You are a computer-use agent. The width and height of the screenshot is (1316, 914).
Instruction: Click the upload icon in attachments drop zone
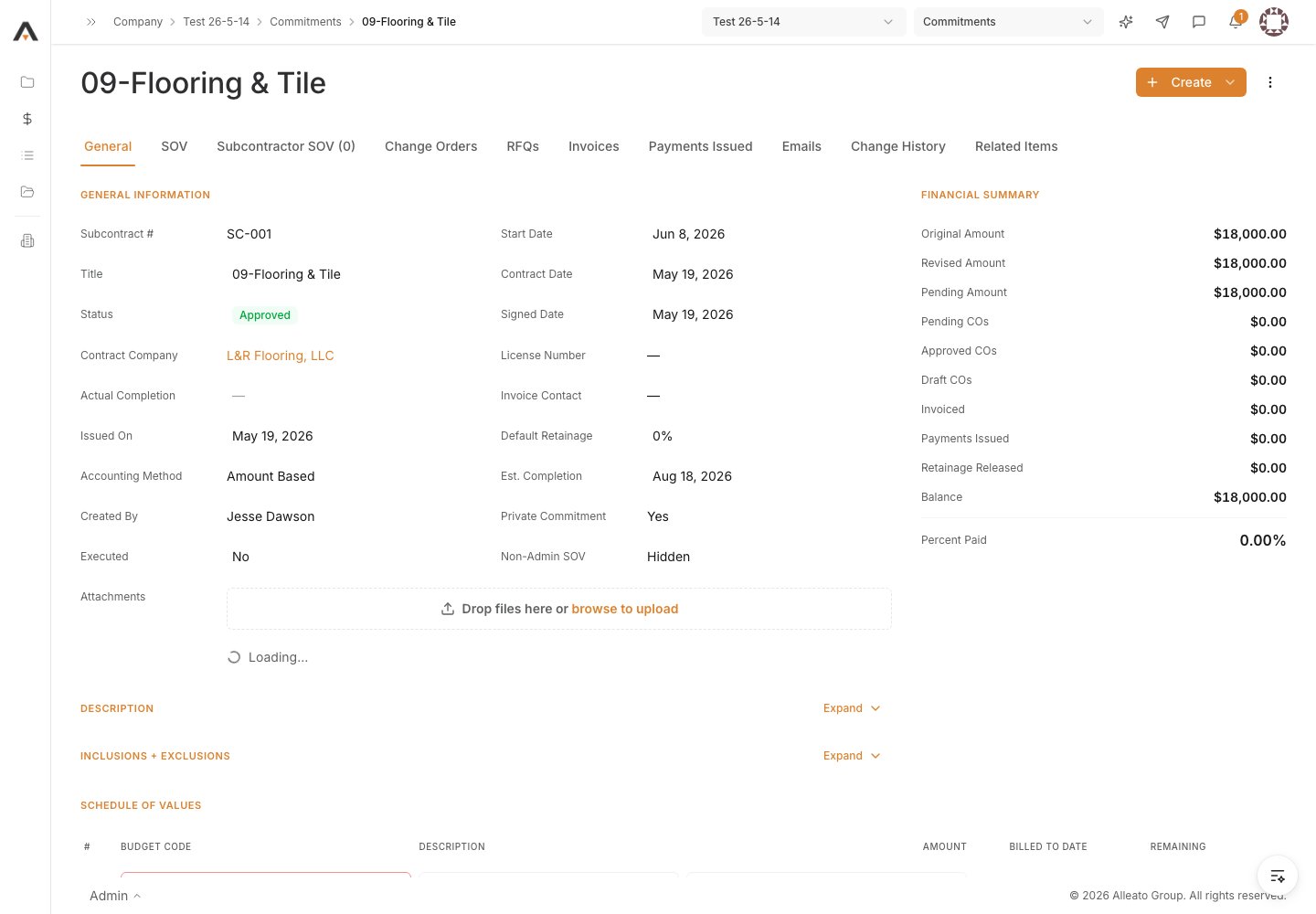tap(448, 609)
